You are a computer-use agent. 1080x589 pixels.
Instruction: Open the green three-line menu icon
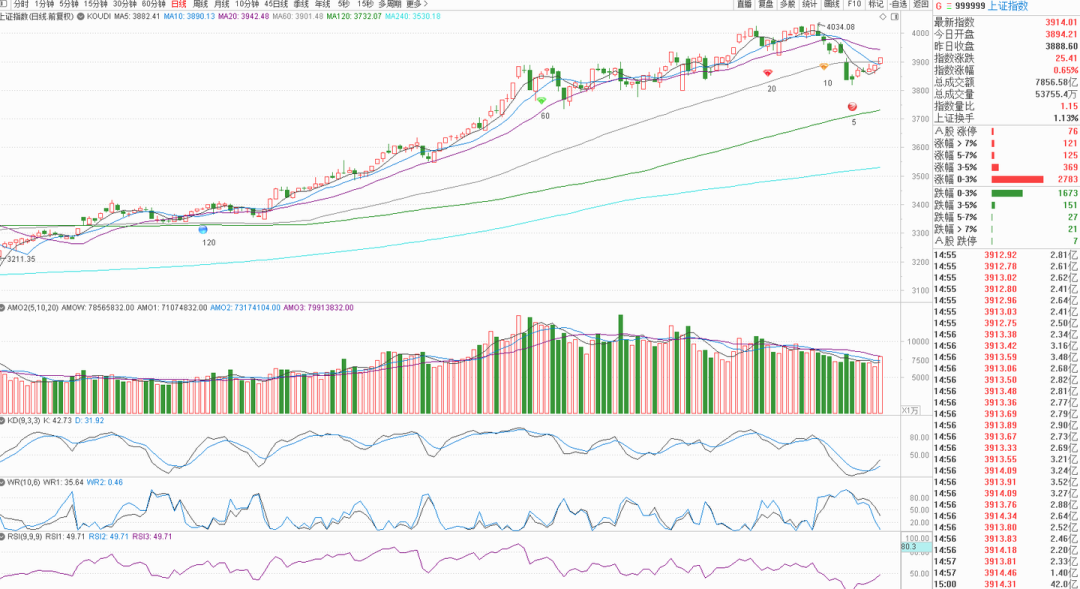(948, 6)
